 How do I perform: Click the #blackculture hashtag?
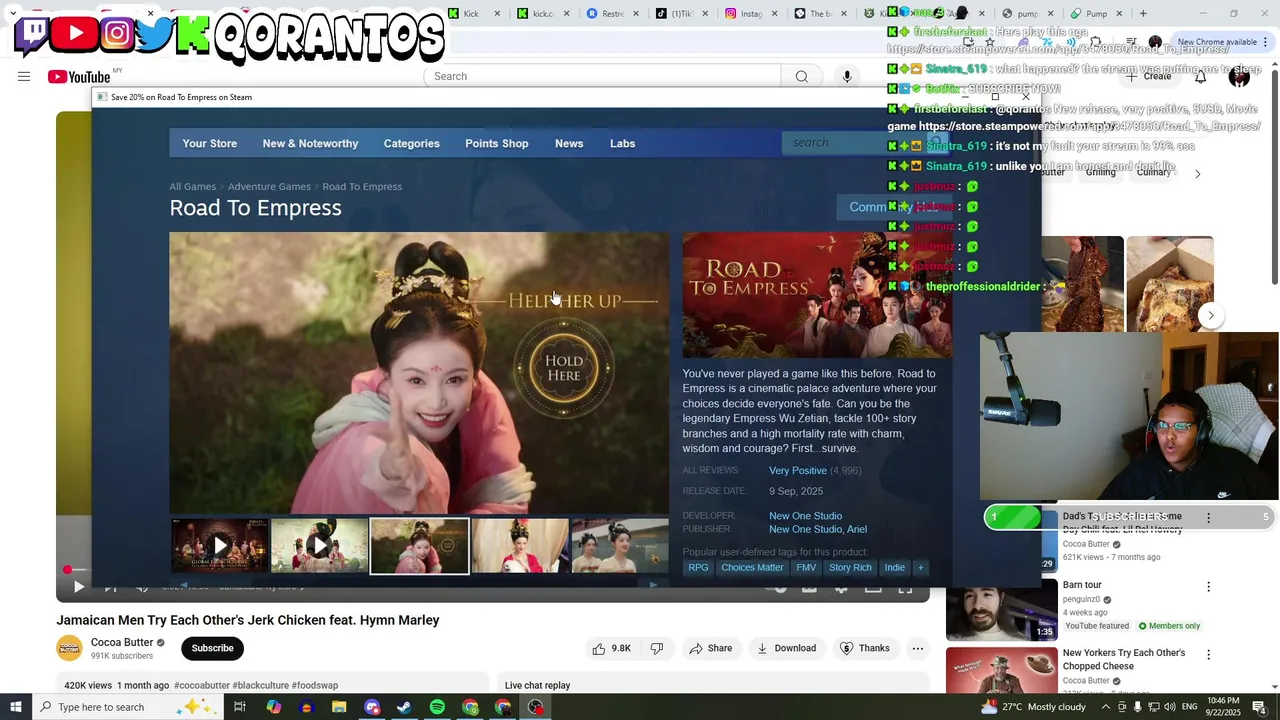click(x=260, y=685)
